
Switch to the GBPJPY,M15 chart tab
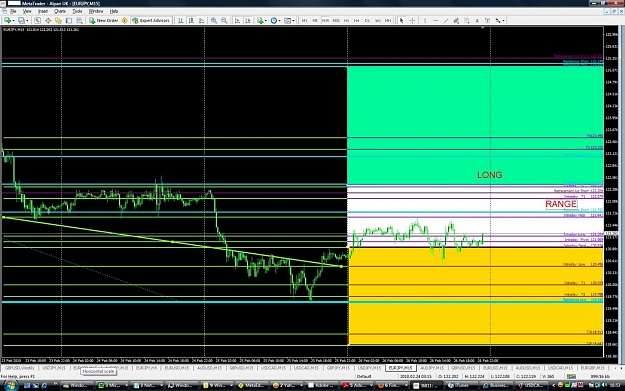[338, 368]
